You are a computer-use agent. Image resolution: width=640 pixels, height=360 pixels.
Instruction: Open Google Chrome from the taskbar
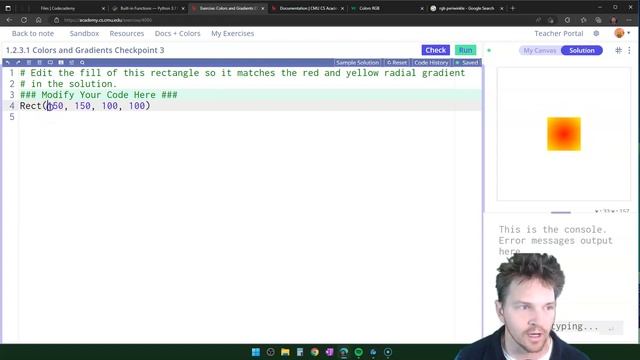pyautogui.click(x=314, y=352)
